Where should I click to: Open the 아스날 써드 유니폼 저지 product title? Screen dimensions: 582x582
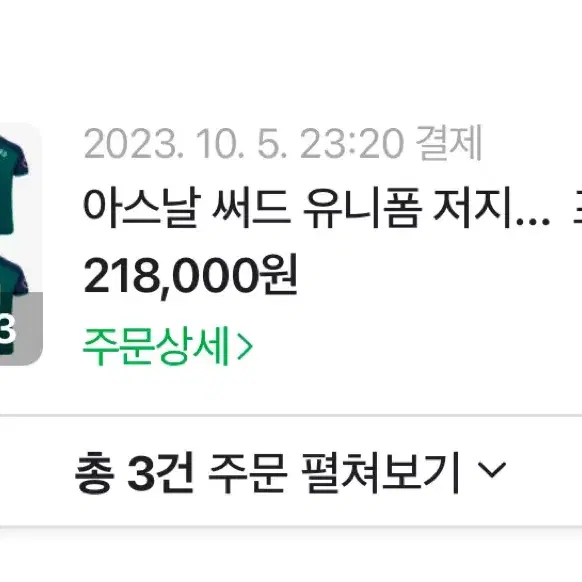317,208
